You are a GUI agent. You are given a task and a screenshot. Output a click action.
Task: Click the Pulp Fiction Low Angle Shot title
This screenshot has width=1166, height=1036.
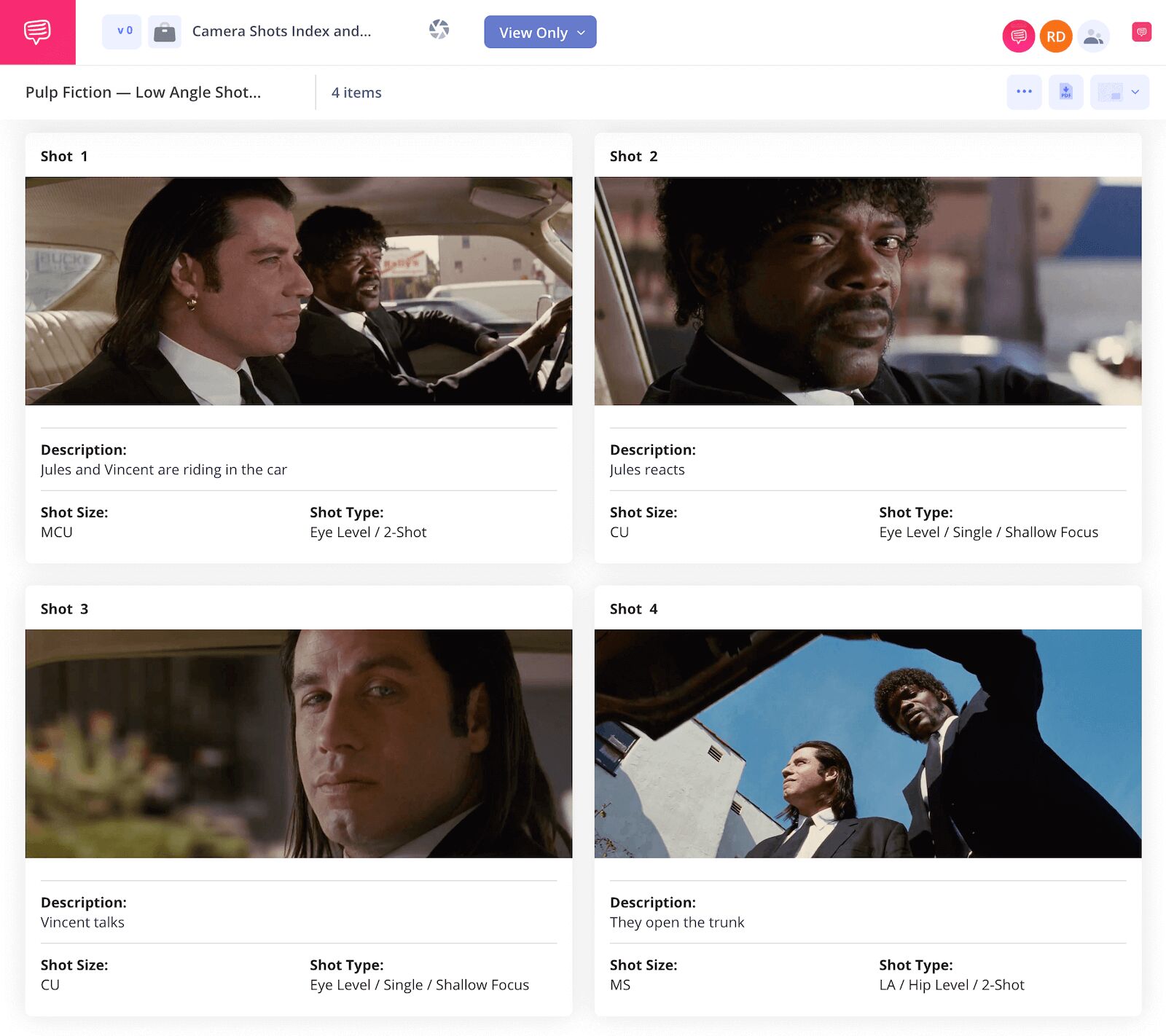tap(143, 93)
